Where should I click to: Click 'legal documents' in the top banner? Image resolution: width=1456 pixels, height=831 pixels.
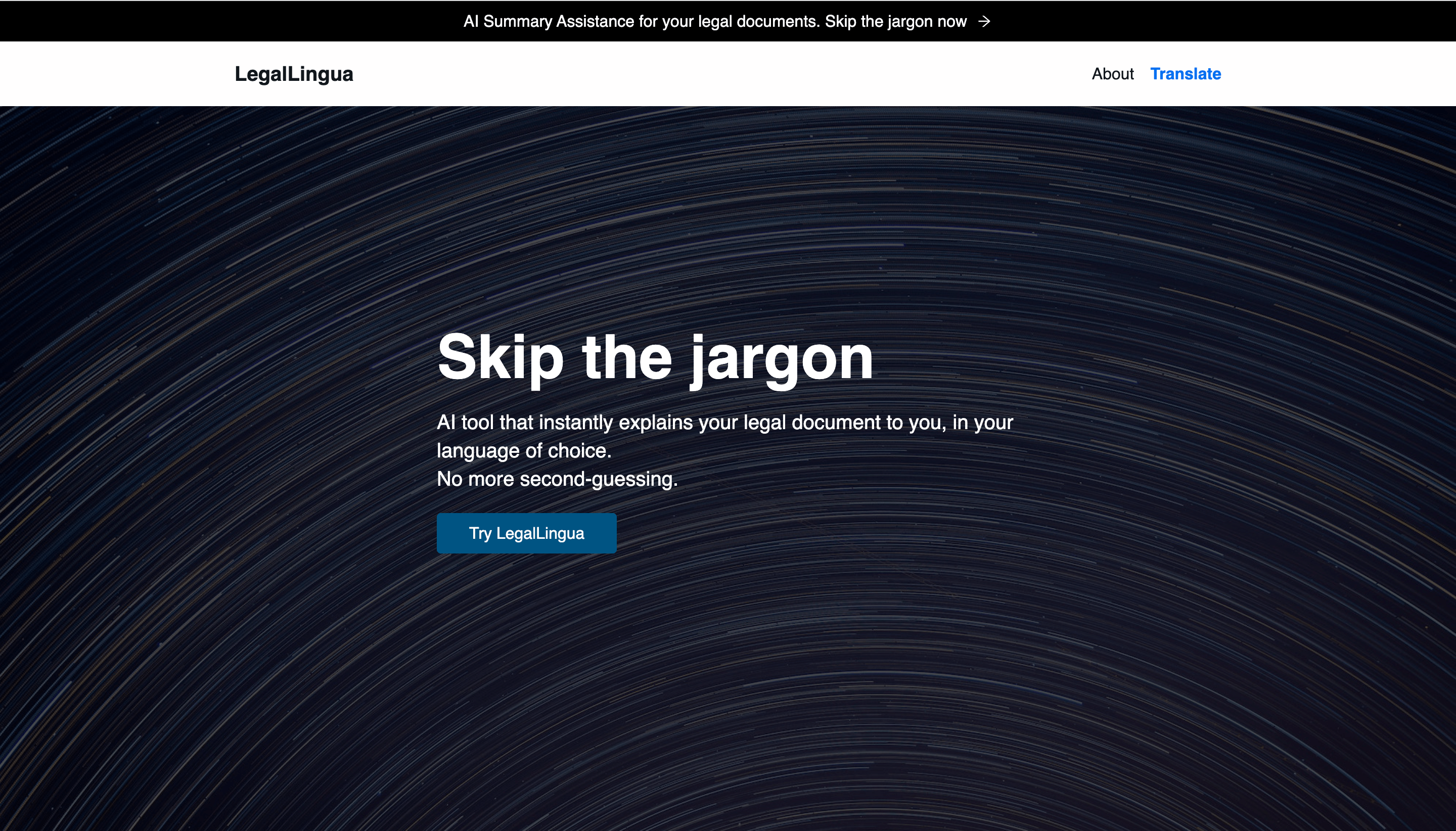tap(758, 22)
